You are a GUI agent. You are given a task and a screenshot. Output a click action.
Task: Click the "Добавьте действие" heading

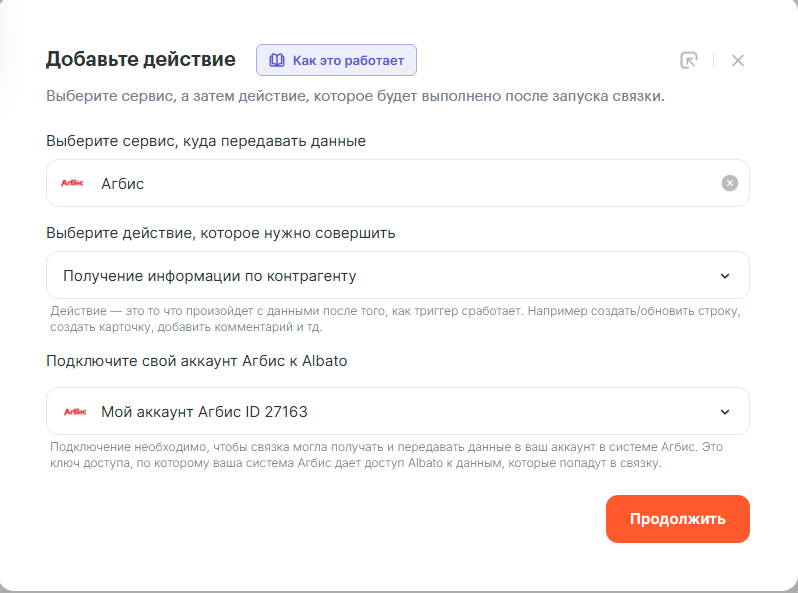(x=141, y=59)
